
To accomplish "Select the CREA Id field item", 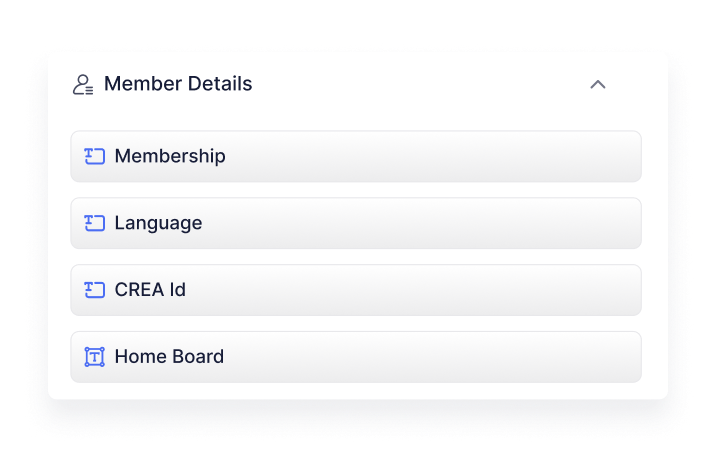I will (x=355, y=290).
